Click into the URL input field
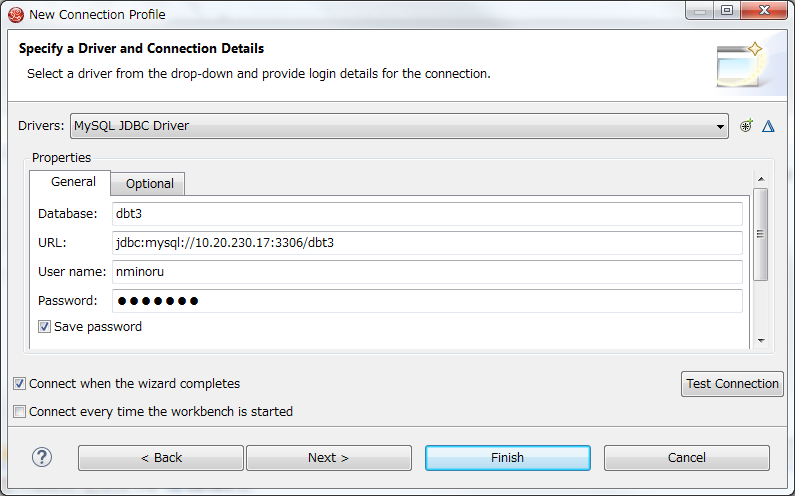The width and height of the screenshot is (795, 496). coord(427,242)
